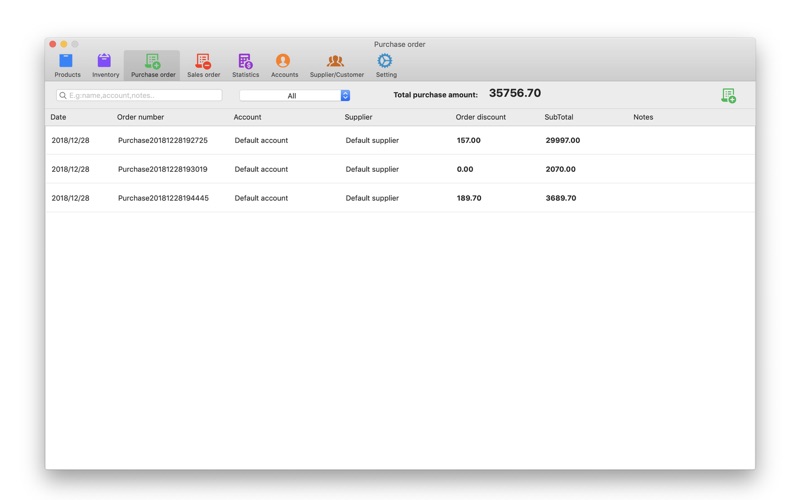Click Default account in the 2070.00 row

click(x=261, y=169)
